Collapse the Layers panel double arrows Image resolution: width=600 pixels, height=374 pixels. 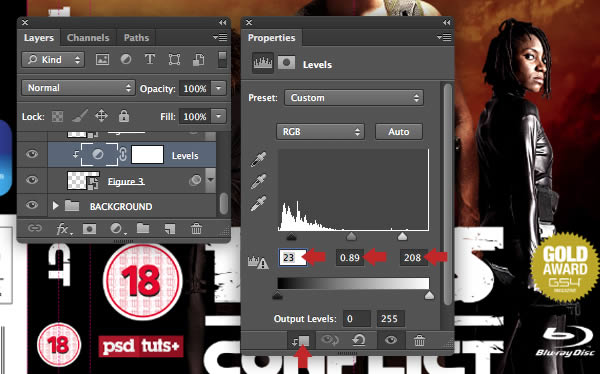223,23
